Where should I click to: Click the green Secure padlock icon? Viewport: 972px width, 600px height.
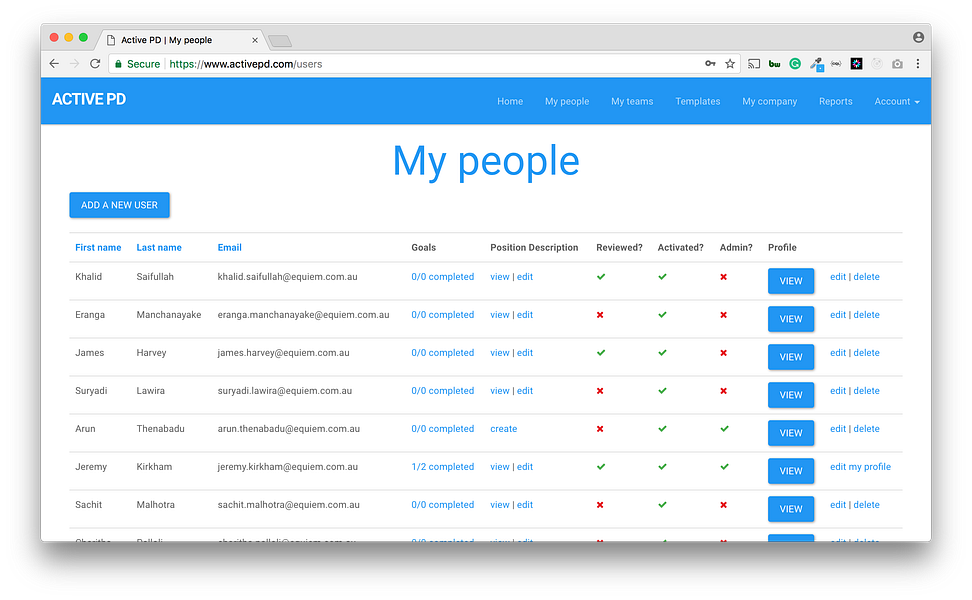pos(118,64)
